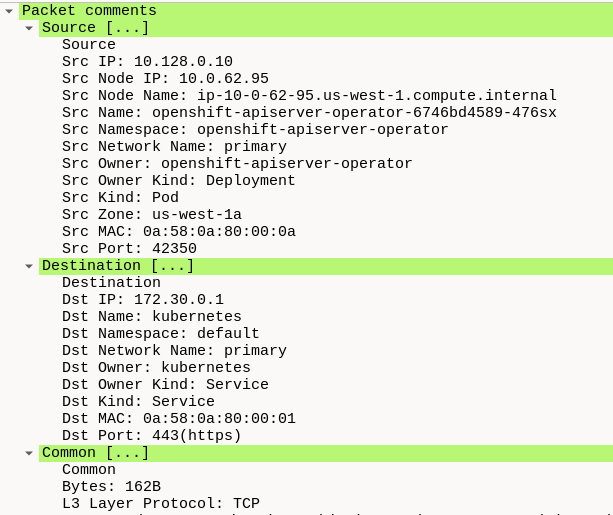Click the L3 Layer Protocol: TCP row
Viewport: 613px width, 515px height.
(160, 504)
